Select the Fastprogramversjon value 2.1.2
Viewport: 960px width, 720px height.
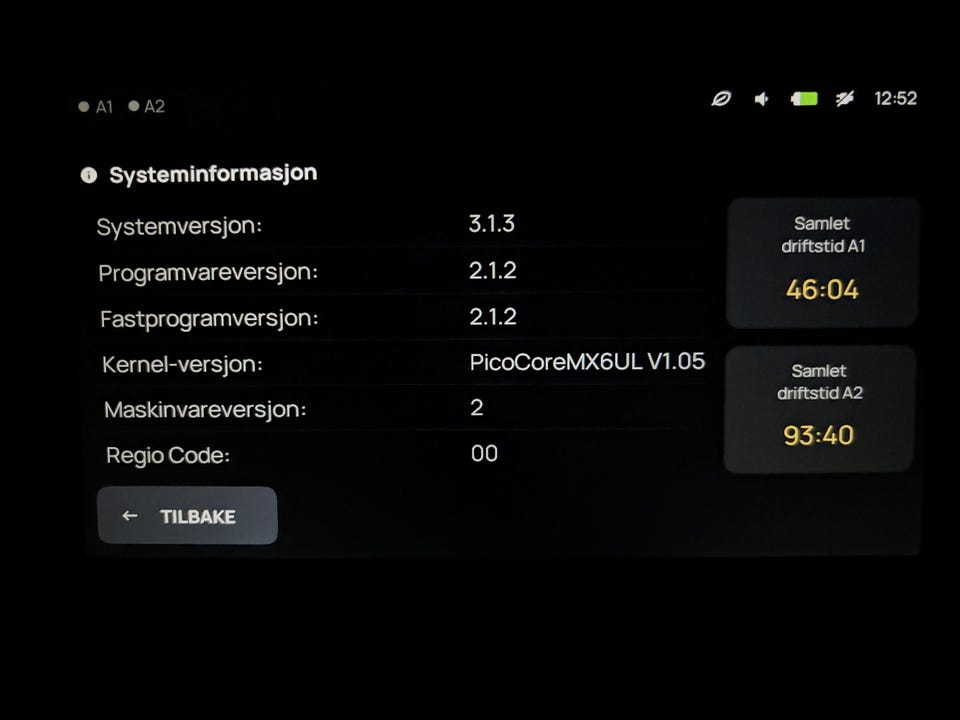[x=493, y=317]
